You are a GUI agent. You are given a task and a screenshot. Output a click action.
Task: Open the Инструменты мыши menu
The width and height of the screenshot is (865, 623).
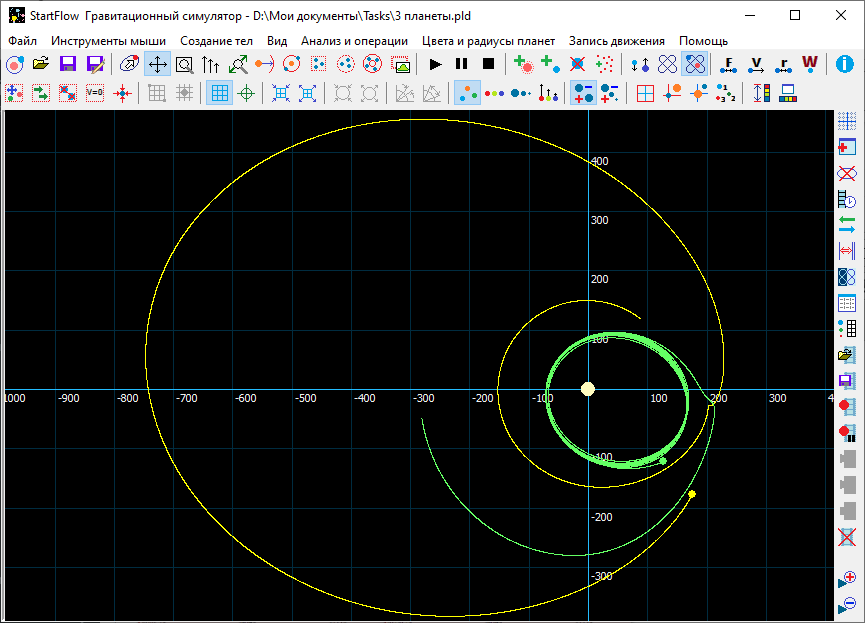tap(109, 41)
